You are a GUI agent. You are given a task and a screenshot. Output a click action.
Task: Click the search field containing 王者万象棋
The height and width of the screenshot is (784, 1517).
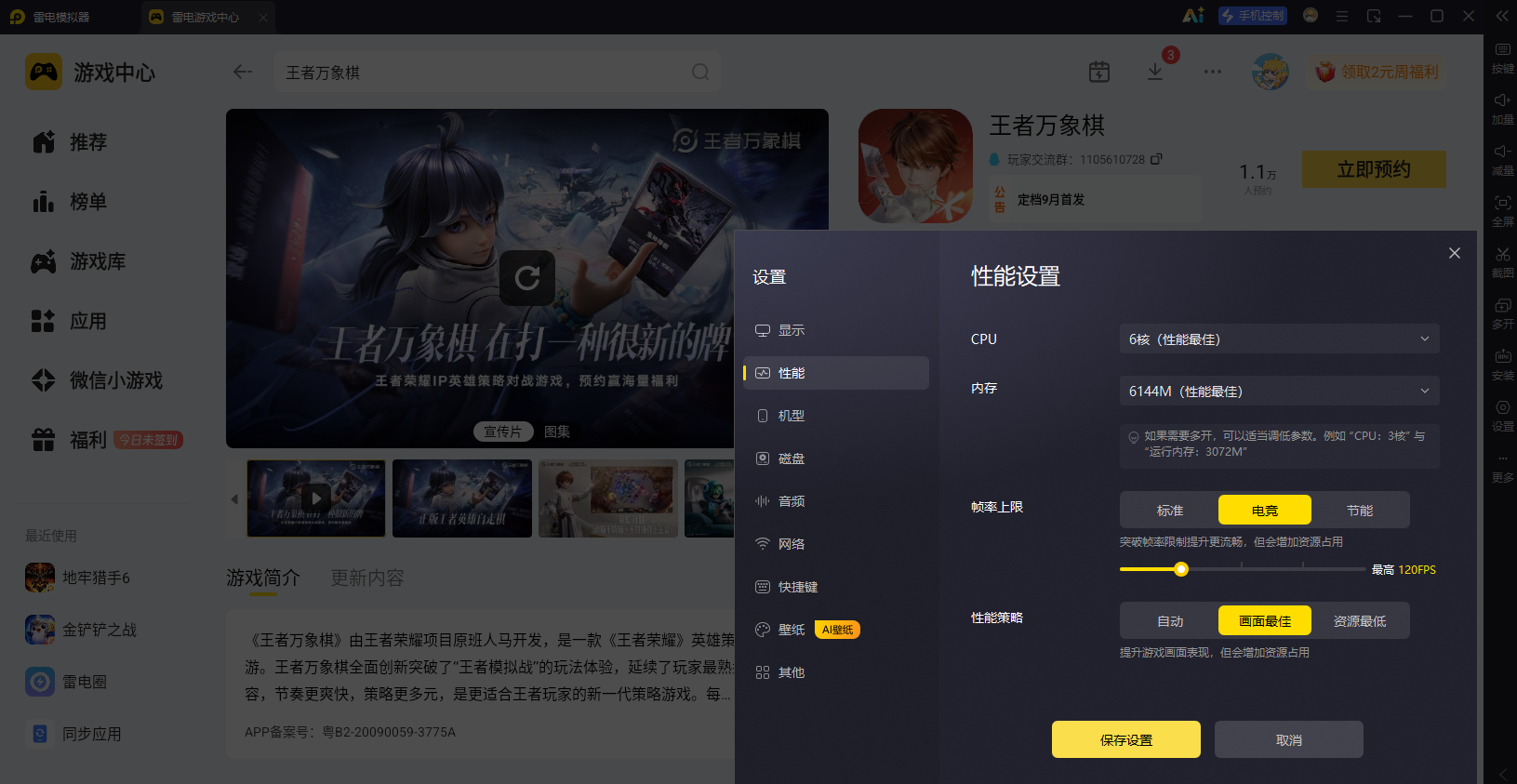tap(497, 72)
